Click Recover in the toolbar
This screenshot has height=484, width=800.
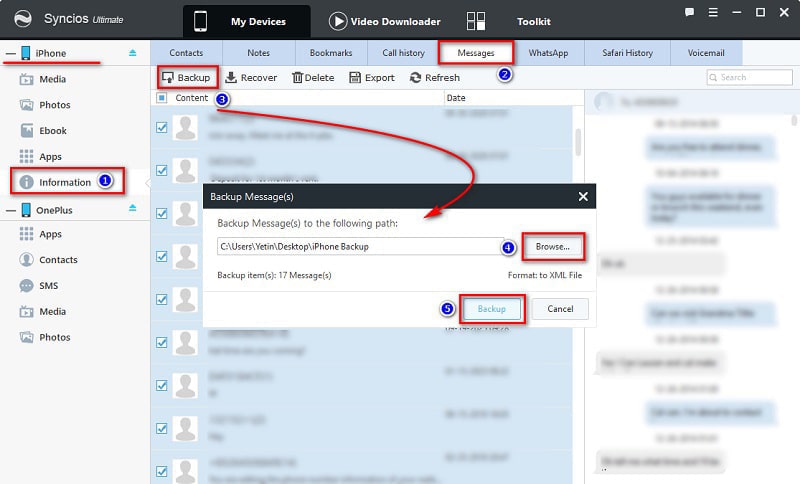[x=251, y=78]
